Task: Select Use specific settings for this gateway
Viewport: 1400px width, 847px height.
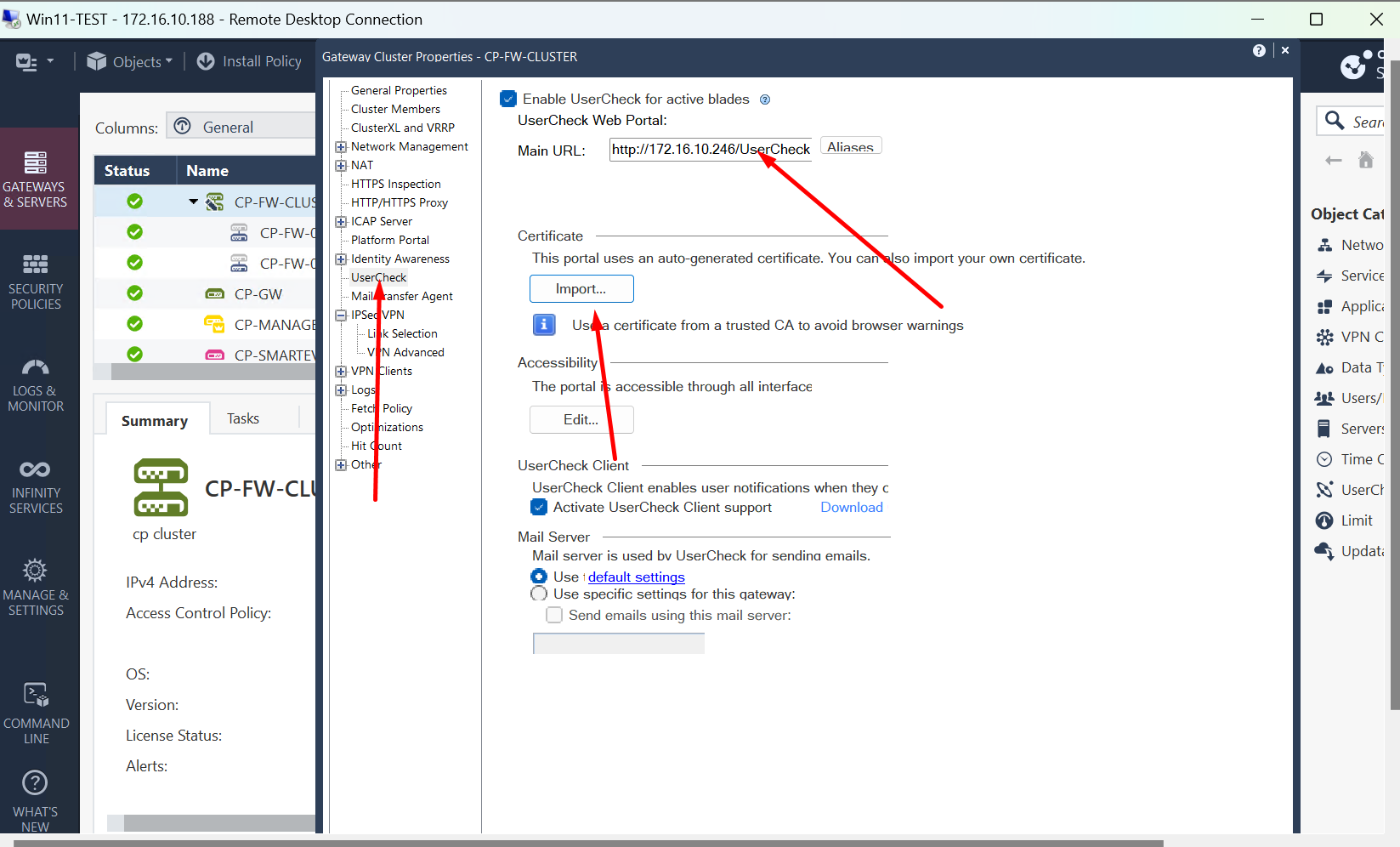Action: pos(539,594)
